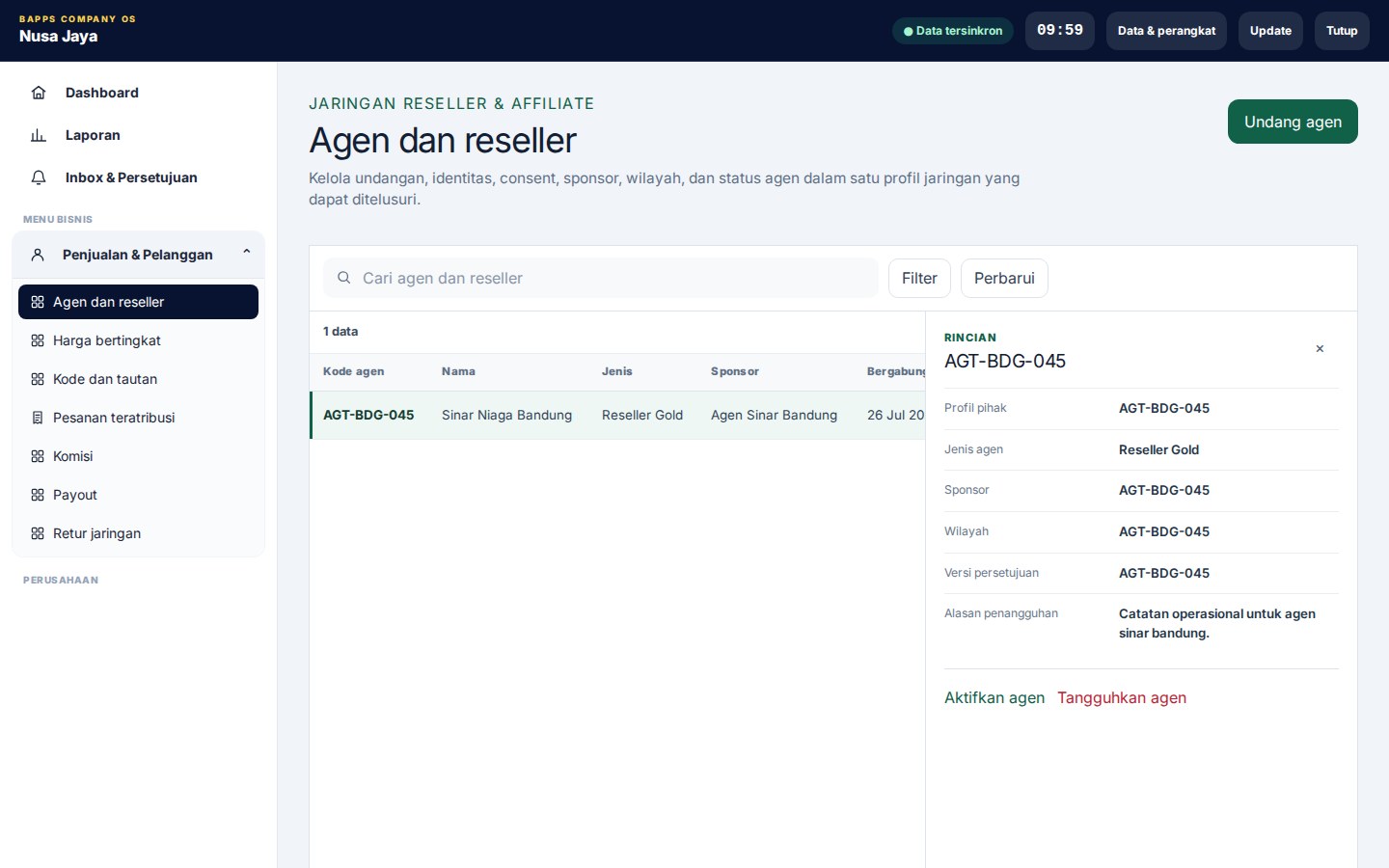
Task: Click the Inbox & Persetujuan bell icon
Action: pos(39,177)
